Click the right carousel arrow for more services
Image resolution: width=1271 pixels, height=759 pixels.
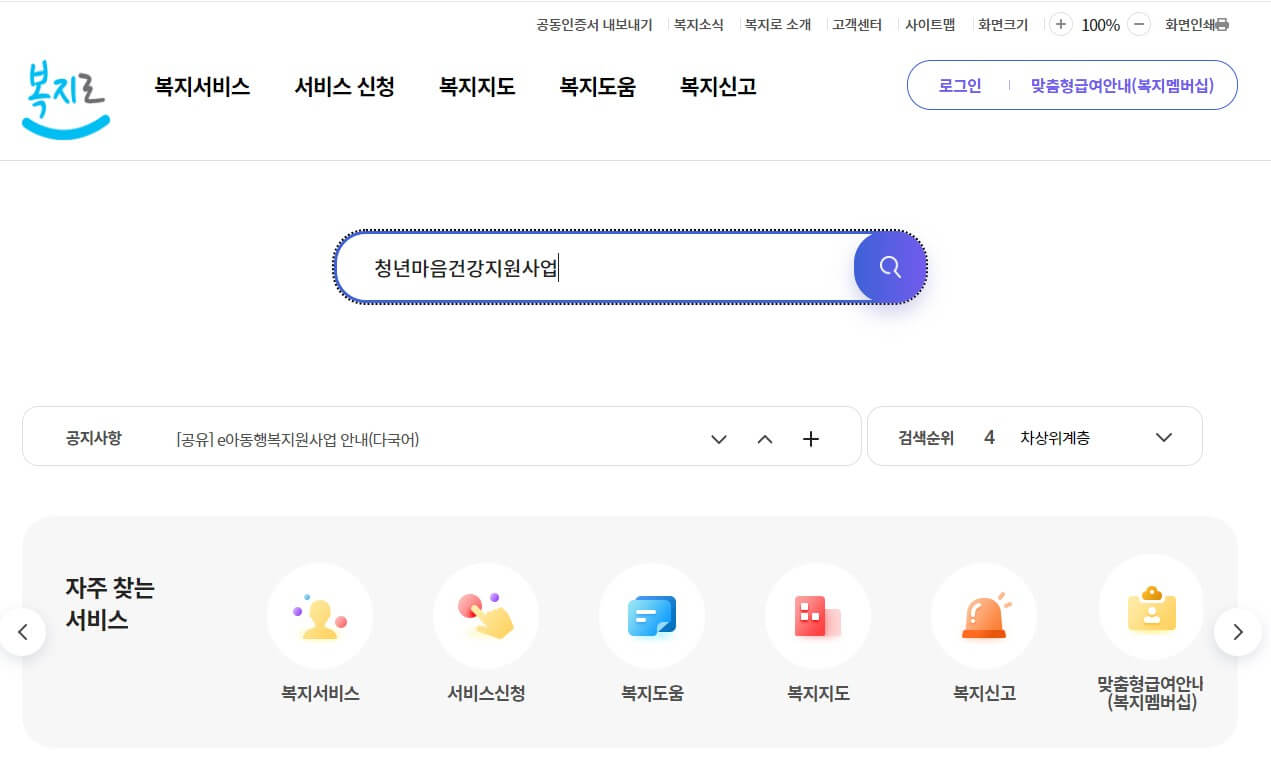1238,632
